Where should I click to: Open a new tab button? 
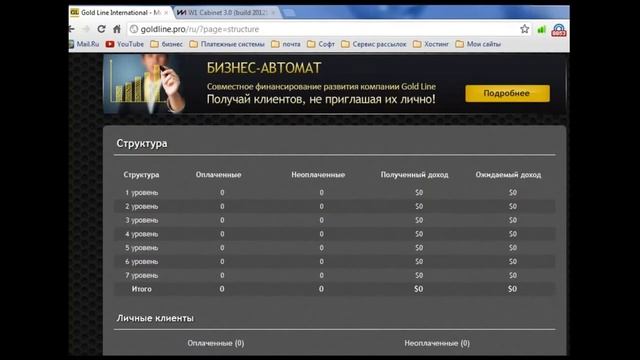[x=289, y=13]
